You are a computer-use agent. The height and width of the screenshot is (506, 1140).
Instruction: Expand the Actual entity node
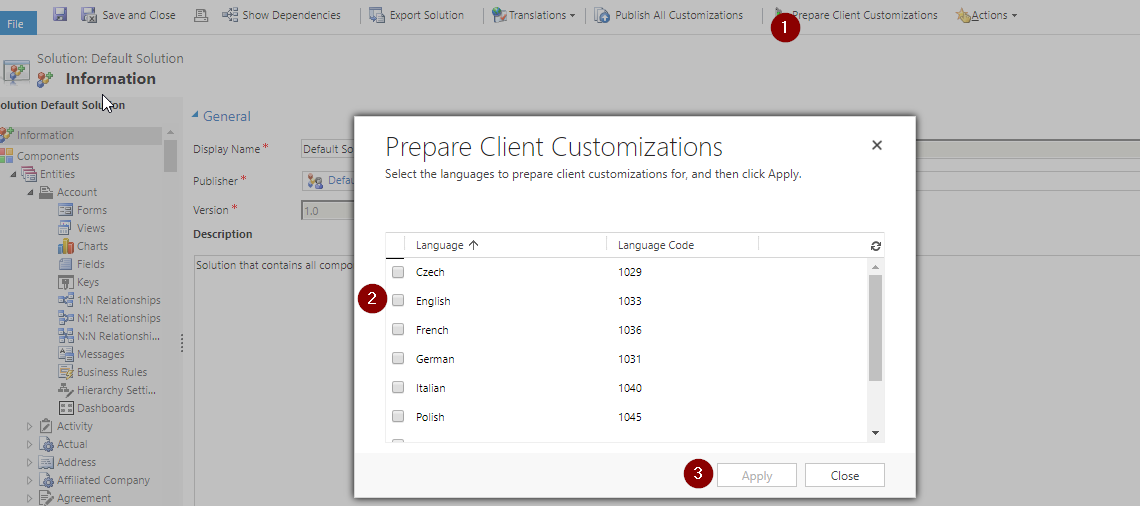click(x=30, y=444)
